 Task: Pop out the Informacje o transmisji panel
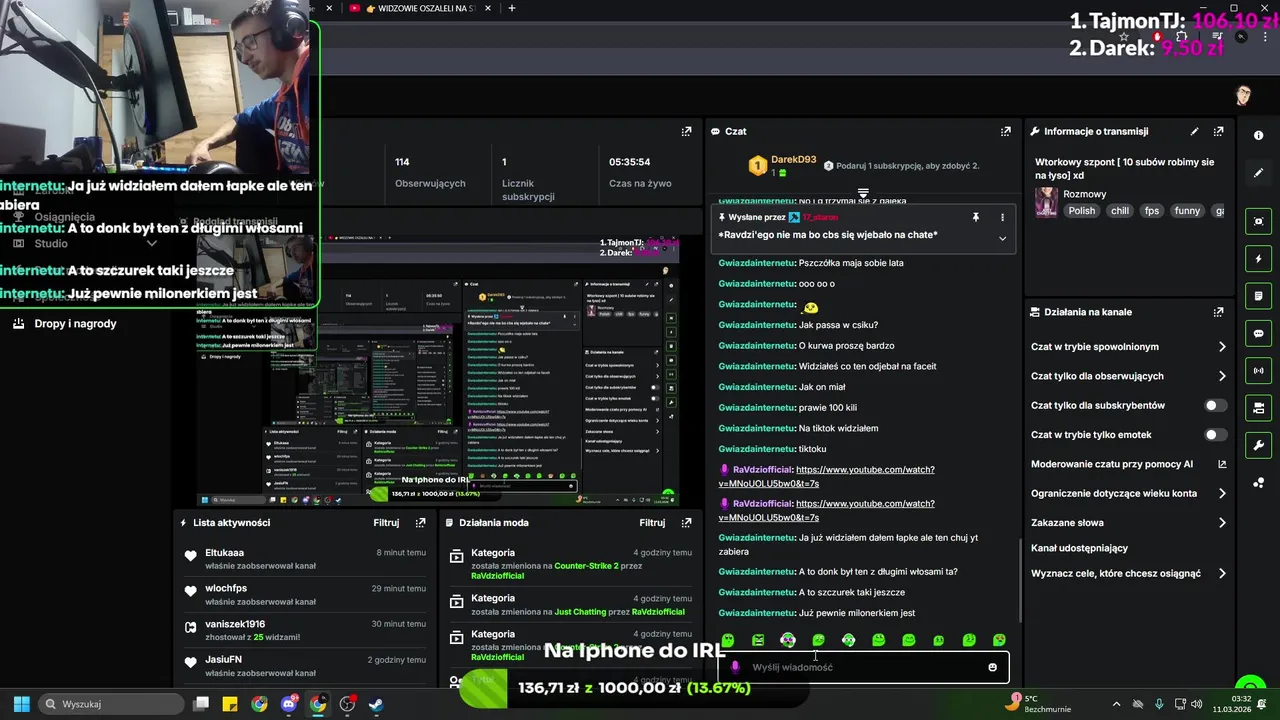click(1218, 131)
